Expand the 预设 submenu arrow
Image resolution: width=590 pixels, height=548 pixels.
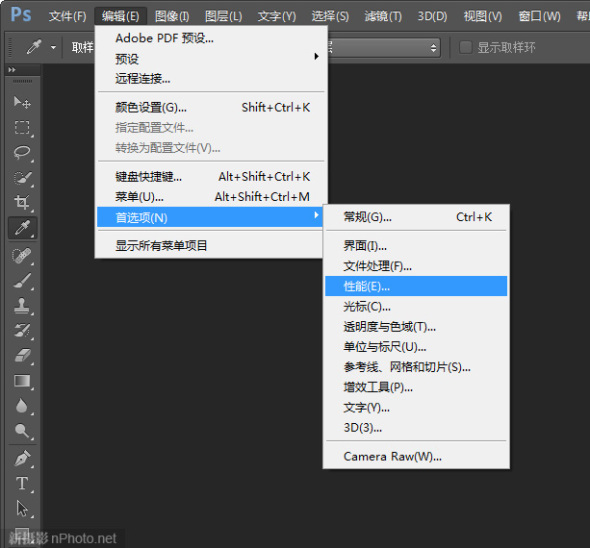click(x=316, y=56)
